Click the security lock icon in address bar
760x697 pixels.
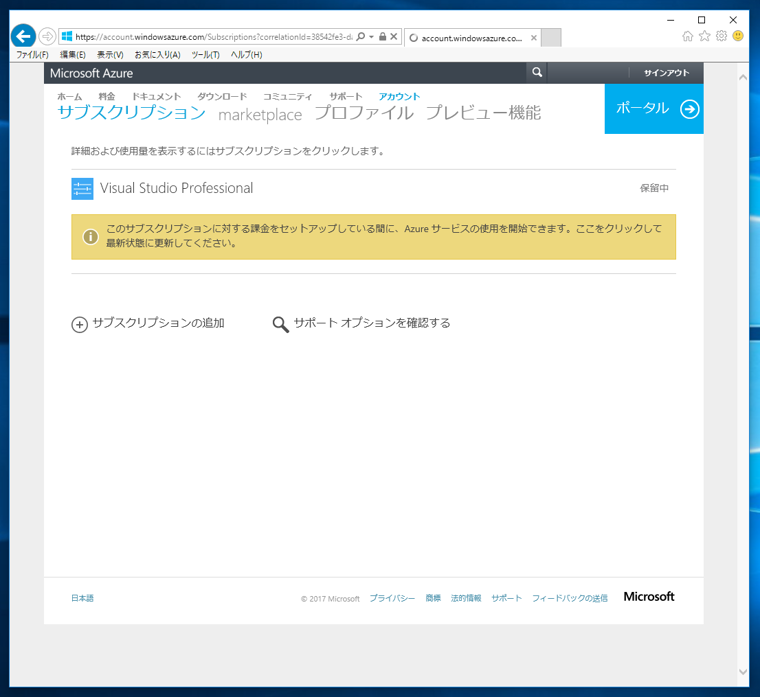[382, 37]
